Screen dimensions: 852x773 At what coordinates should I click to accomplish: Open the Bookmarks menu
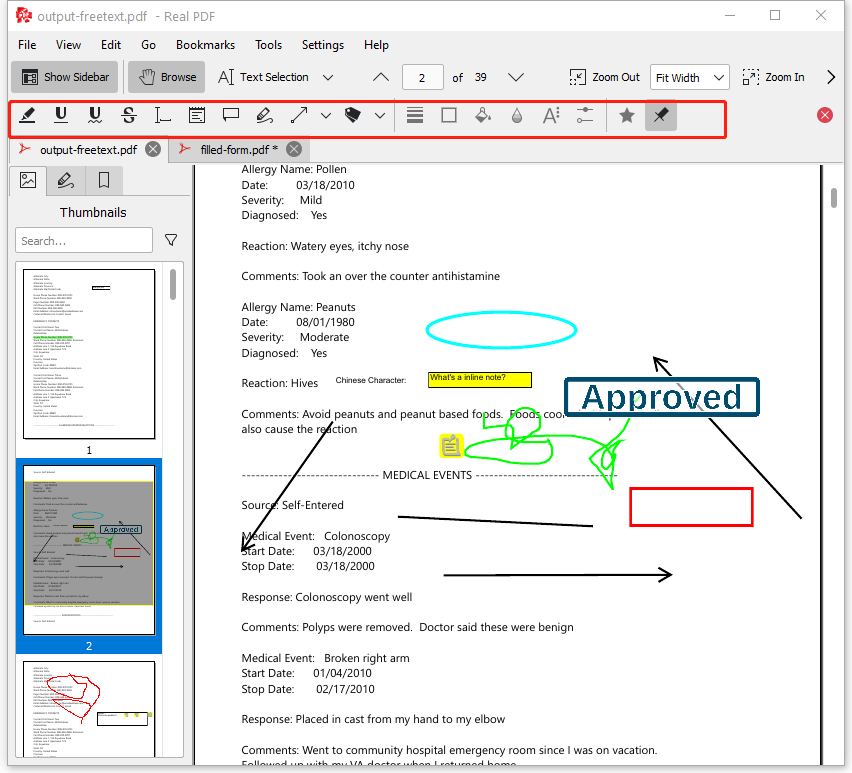[205, 45]
